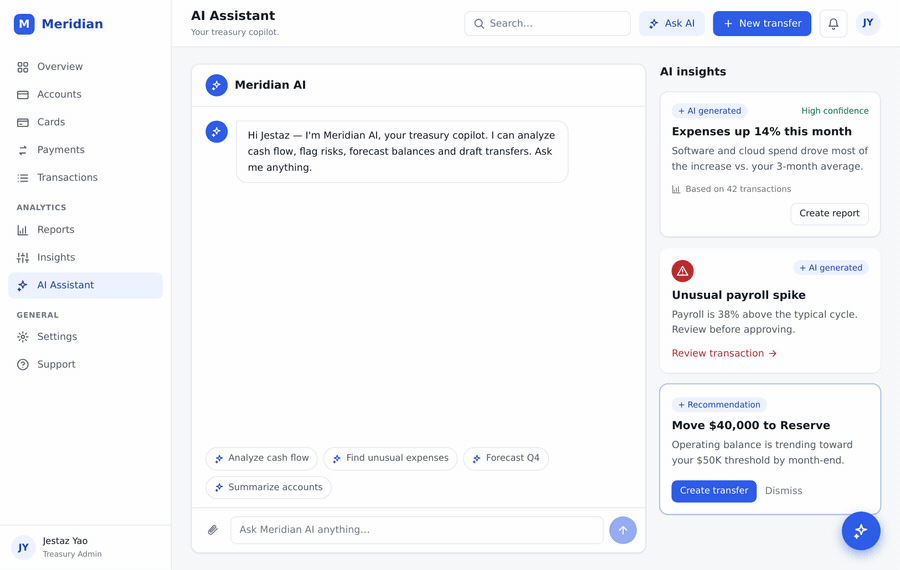Focus the Ask Meridian AI anything input
This screenshot has height=570, width=900.
pyautogui.click(x=417, y=530)
